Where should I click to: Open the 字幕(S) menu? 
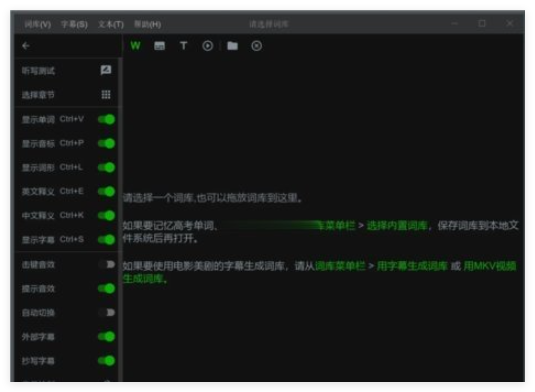74,24
